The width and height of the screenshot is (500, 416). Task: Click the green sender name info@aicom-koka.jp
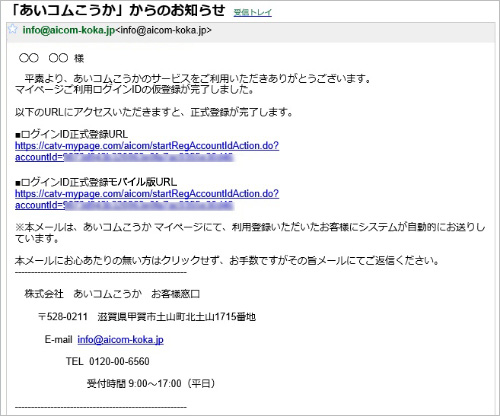pyautogui.click(x=69, y=30)
